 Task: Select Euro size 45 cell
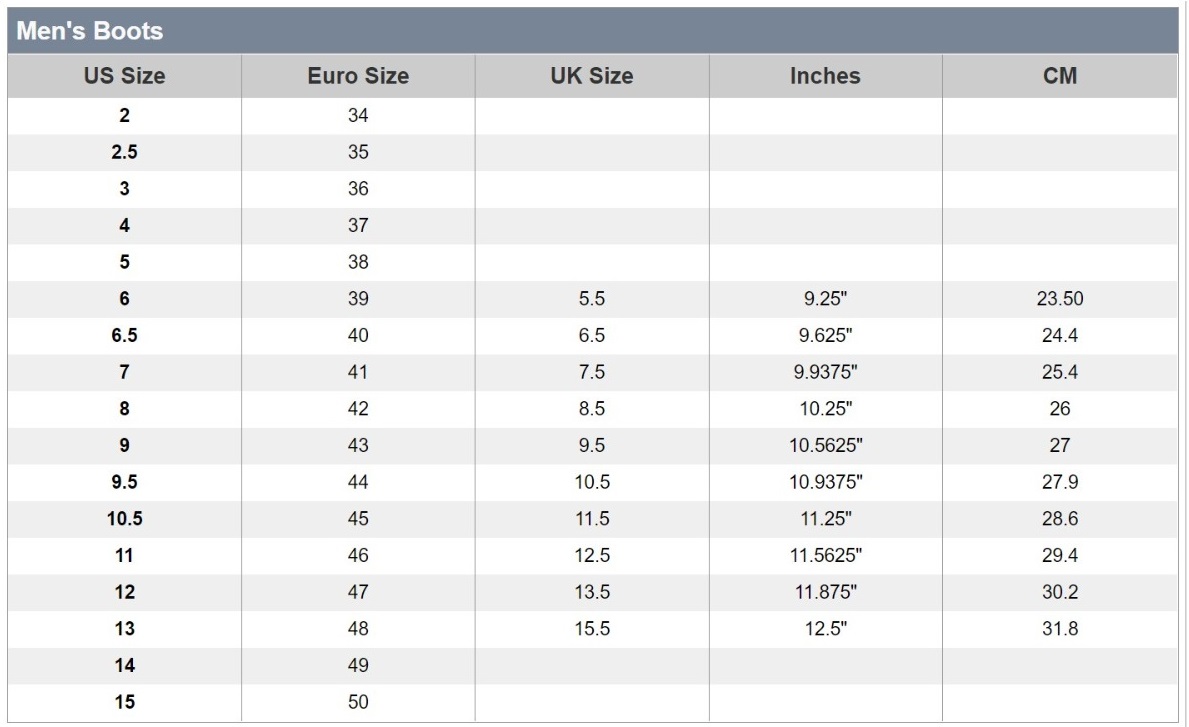pos(358,519)
